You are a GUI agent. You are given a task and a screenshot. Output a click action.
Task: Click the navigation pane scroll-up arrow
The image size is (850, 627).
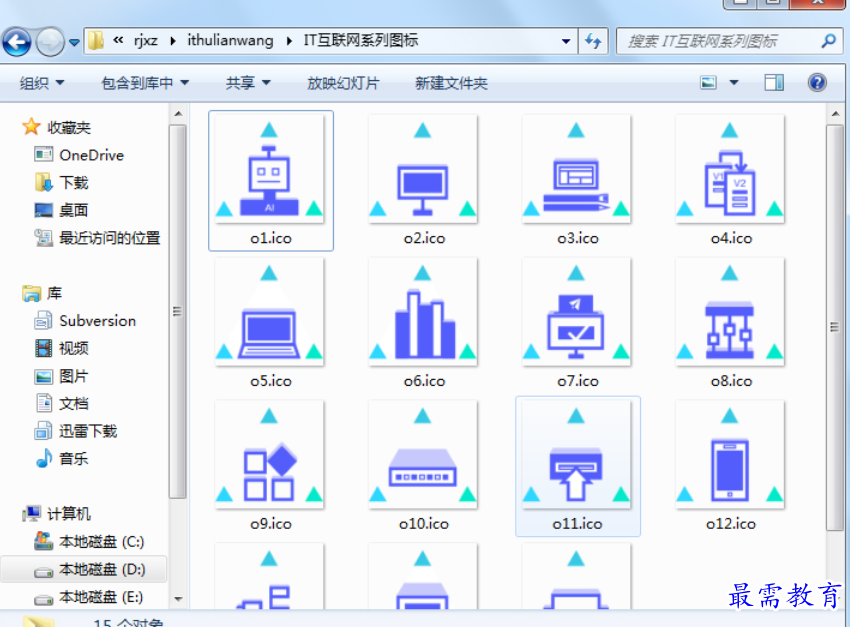click(x=178, y=114)
